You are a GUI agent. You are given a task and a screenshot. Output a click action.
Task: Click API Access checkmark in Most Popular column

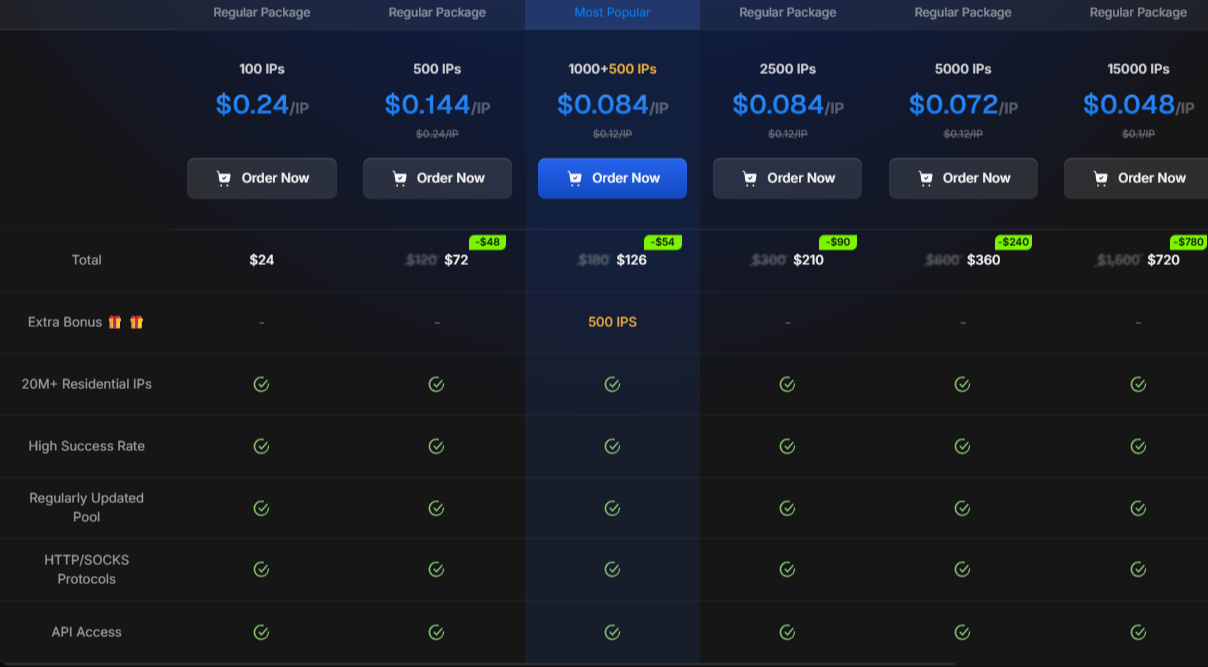(x=612, y=632)
